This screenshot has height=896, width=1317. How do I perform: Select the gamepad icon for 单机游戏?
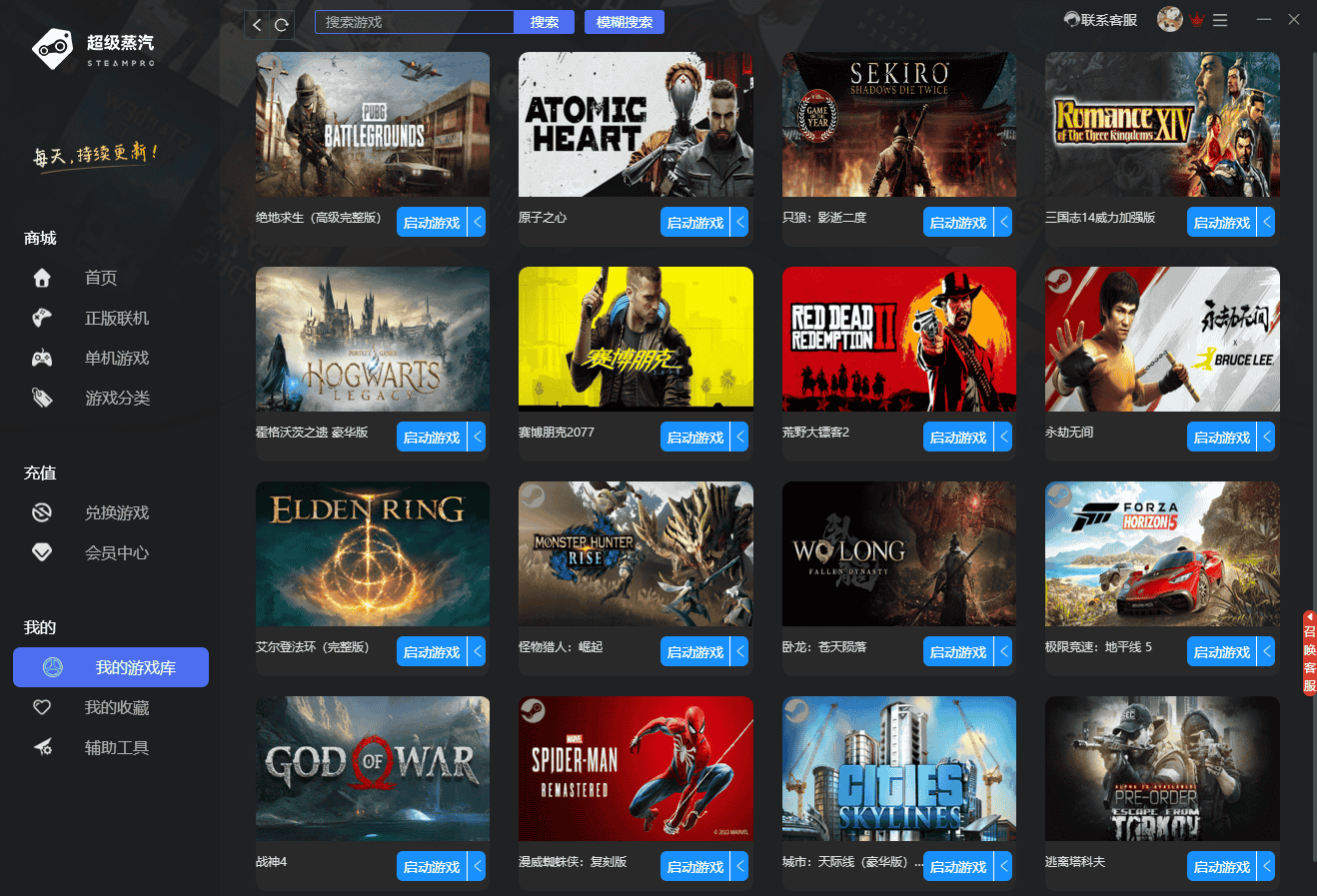(x=42, y=358)
